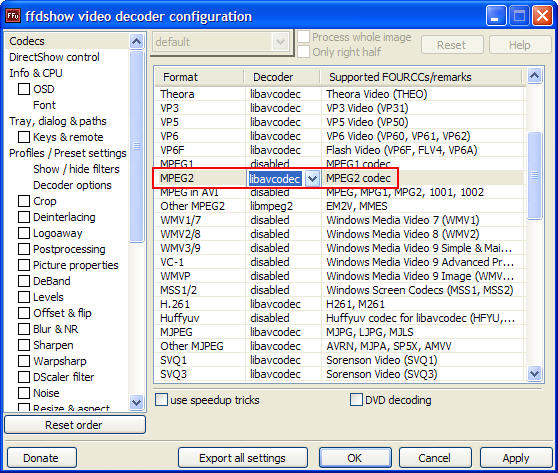Click the Reset order button
Viewport: 558px width, 473px height.
75,425
